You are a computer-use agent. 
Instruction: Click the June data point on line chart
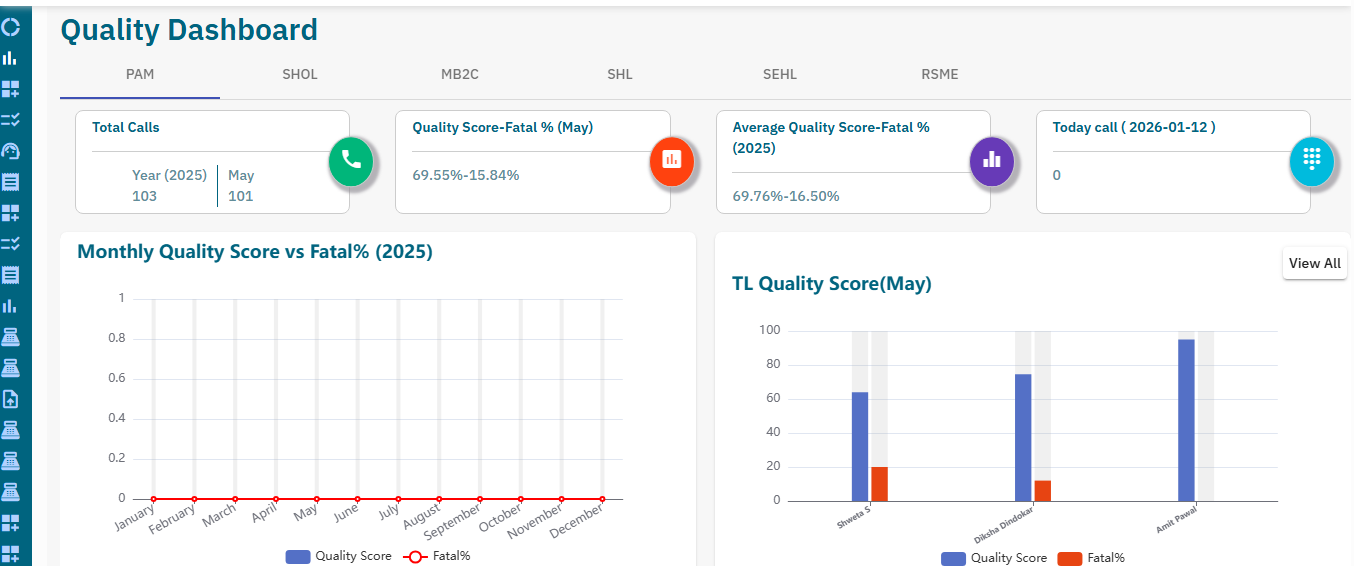pyautogui.click(x=357, y=499)
